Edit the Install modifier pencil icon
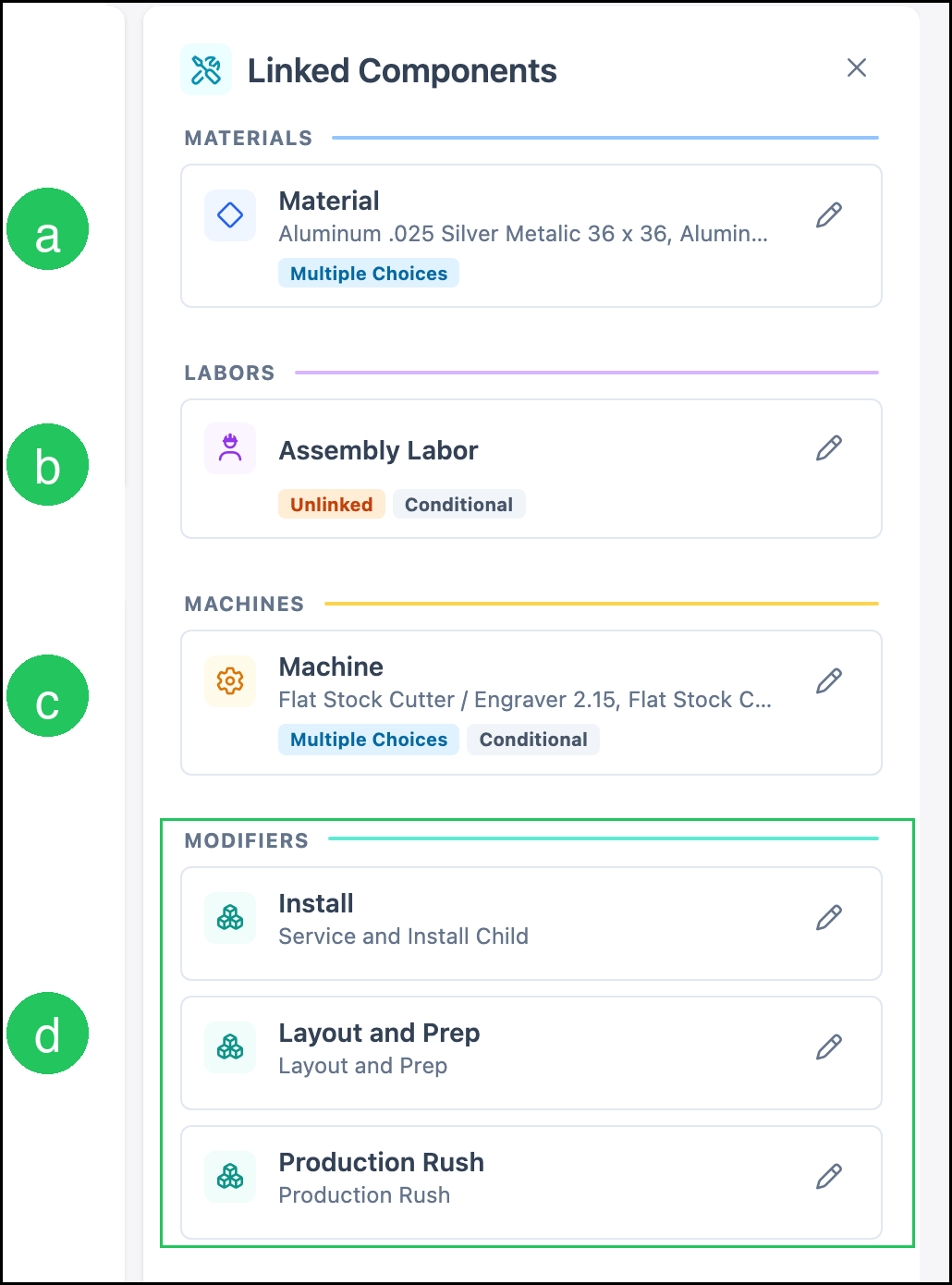This screenshot has height=1285, width=952. (x=829, y=917)
